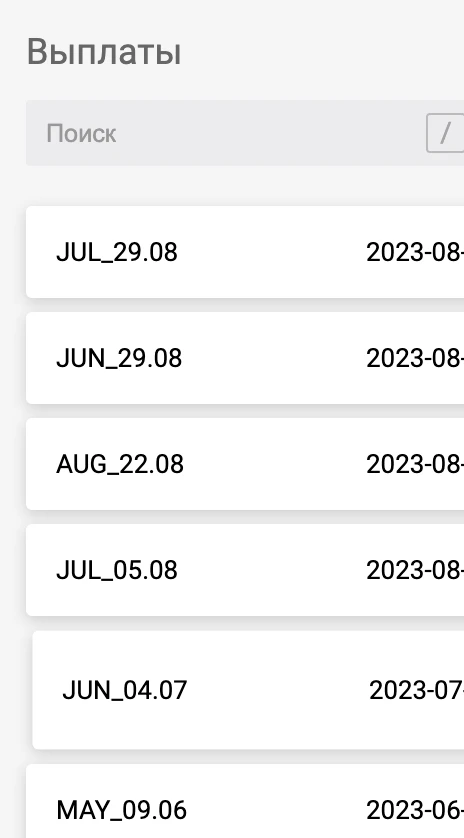Focus the Поиск search field
Screen dimensions: 464x838
(x=245, y=133)
